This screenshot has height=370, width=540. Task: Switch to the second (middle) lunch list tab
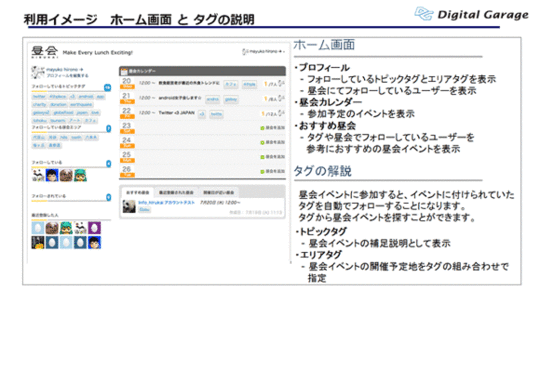pyautogui.click(x=176, y=192)
